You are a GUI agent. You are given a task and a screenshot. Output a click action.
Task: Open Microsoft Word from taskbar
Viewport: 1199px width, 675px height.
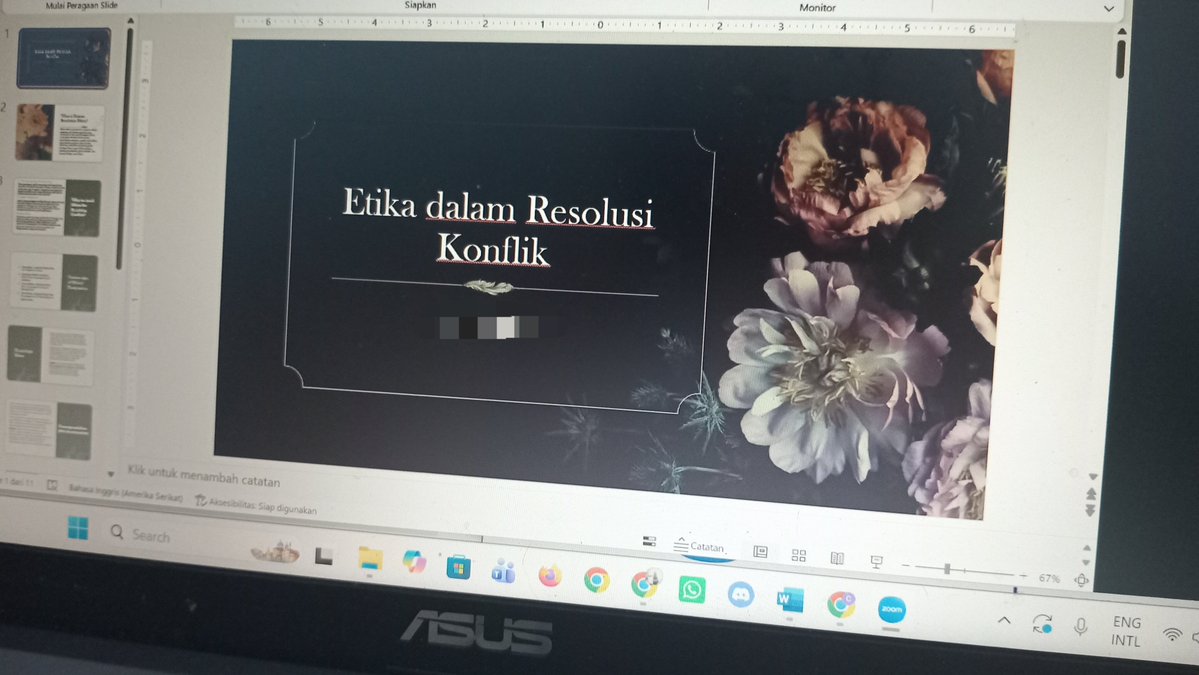click(x=790, y=599)
